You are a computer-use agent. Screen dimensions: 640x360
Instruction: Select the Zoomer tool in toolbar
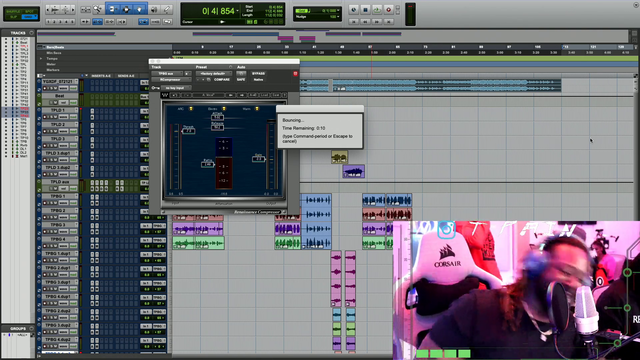(98, 9)
